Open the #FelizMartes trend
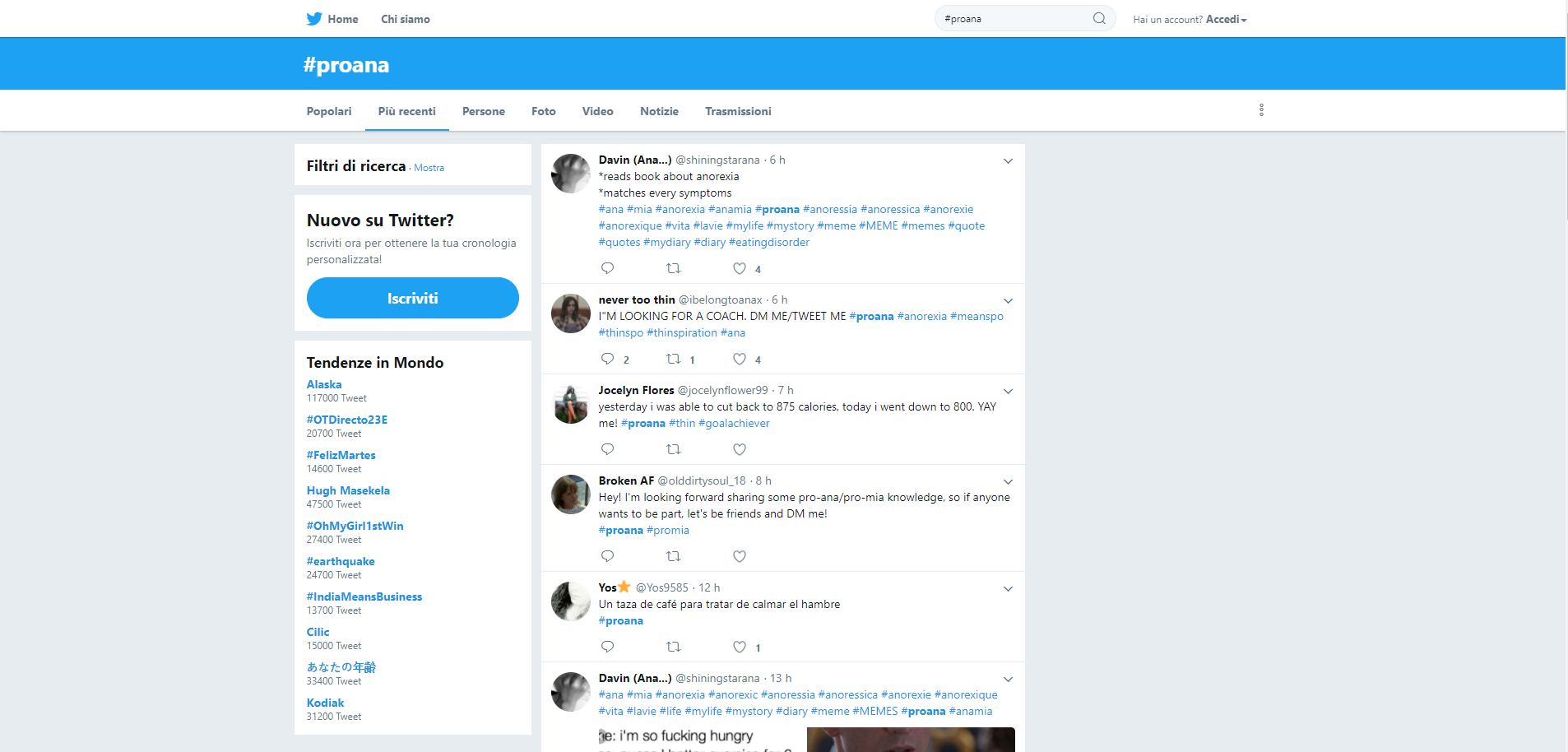Viewport: 1568px width, 752px height. point(341,455)
